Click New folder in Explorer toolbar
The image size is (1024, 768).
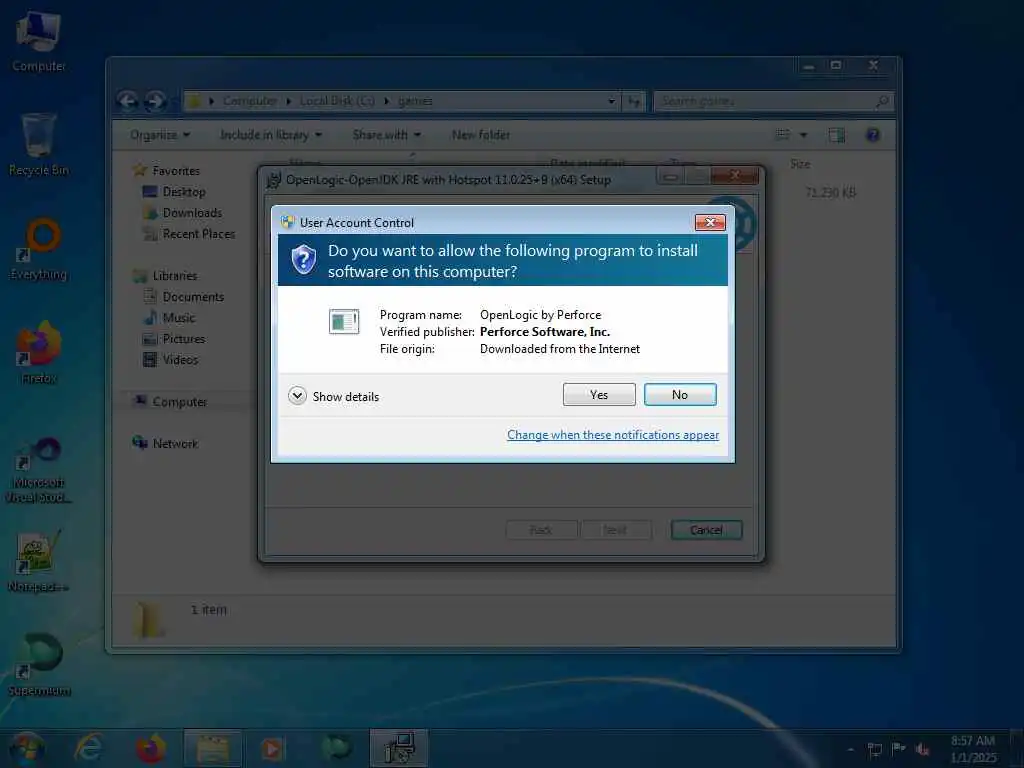point(481,135)
